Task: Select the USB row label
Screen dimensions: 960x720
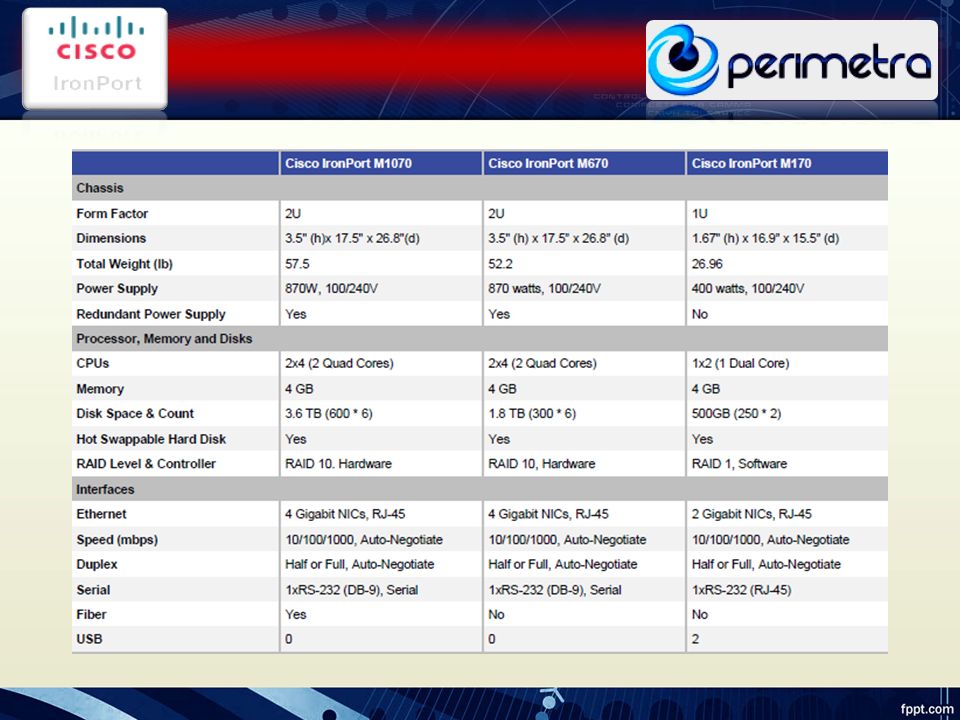Action: [89, 639]
